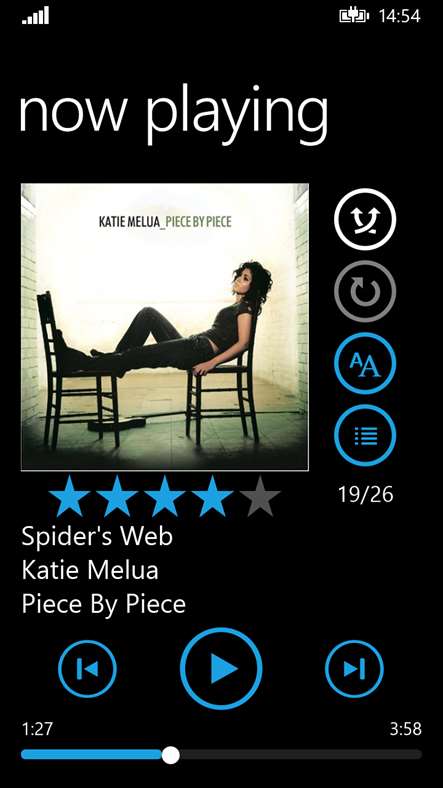443x788 pixels.
Task: Open lyrics with the AA icon
Action: pos(365,363)
